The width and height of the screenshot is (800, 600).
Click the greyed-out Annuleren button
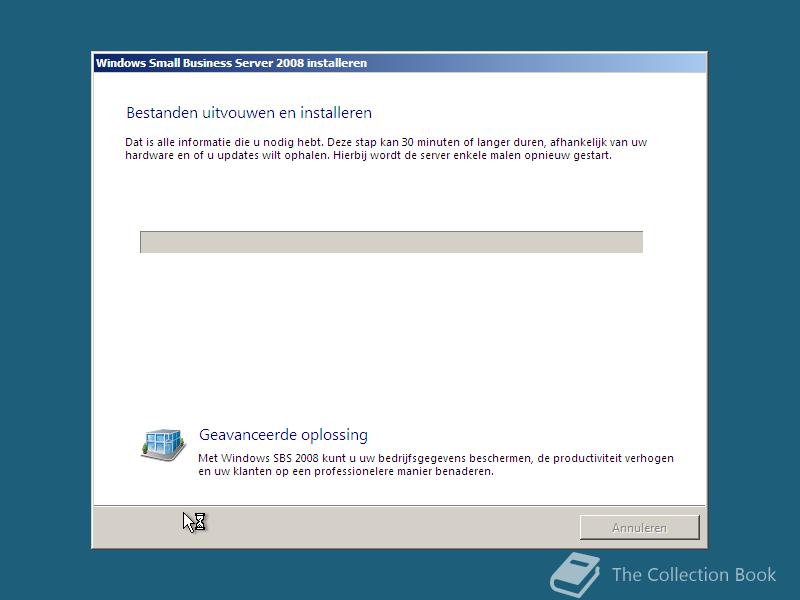click(639, 527)
